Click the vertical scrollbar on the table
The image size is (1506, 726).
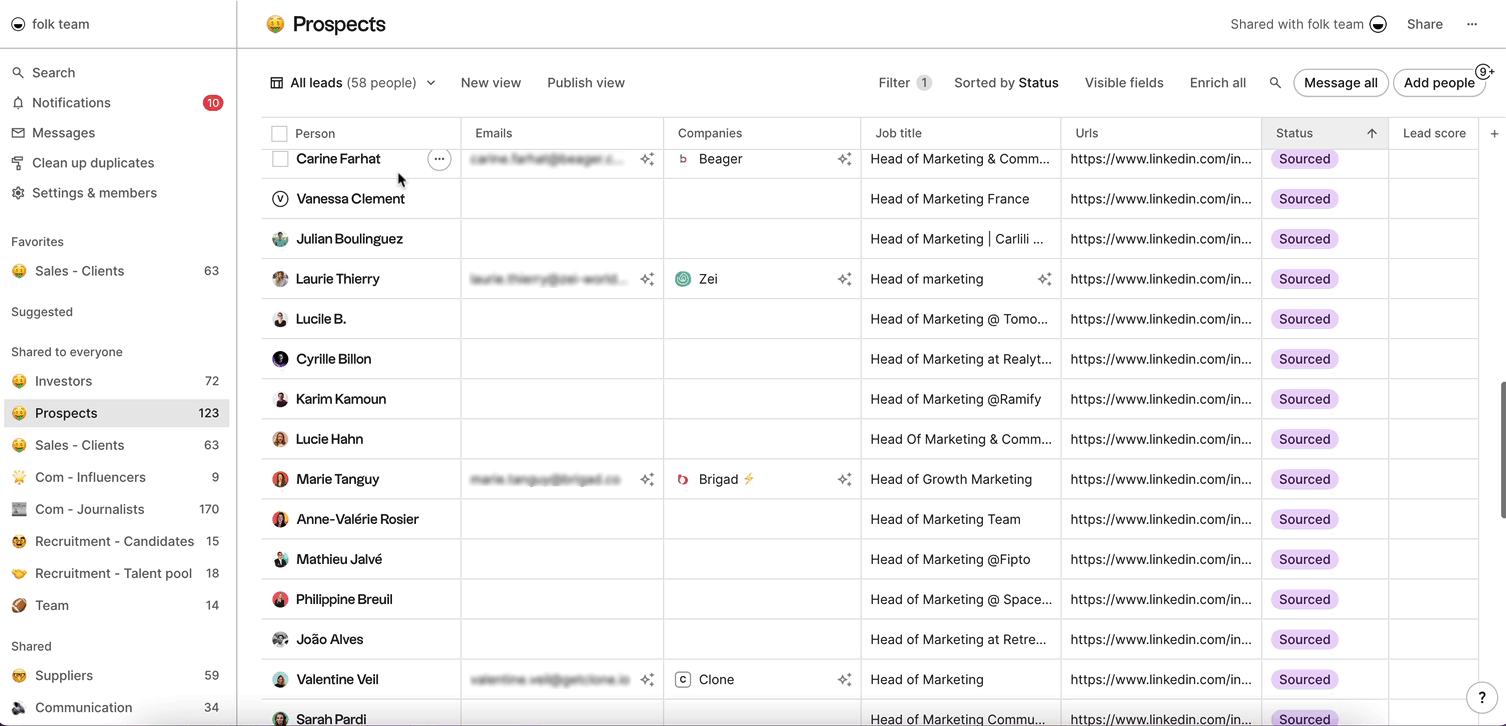click(1501, 450)
